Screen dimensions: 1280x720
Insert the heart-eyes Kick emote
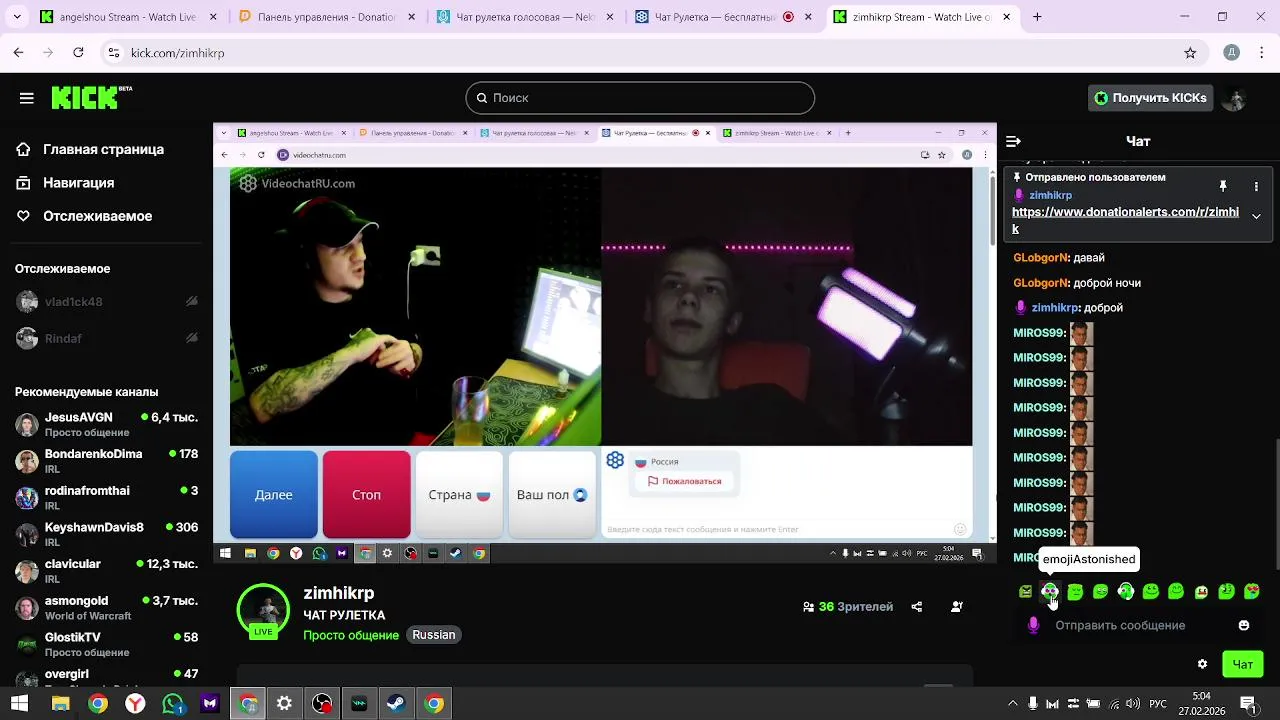[x=1251, y=592]
